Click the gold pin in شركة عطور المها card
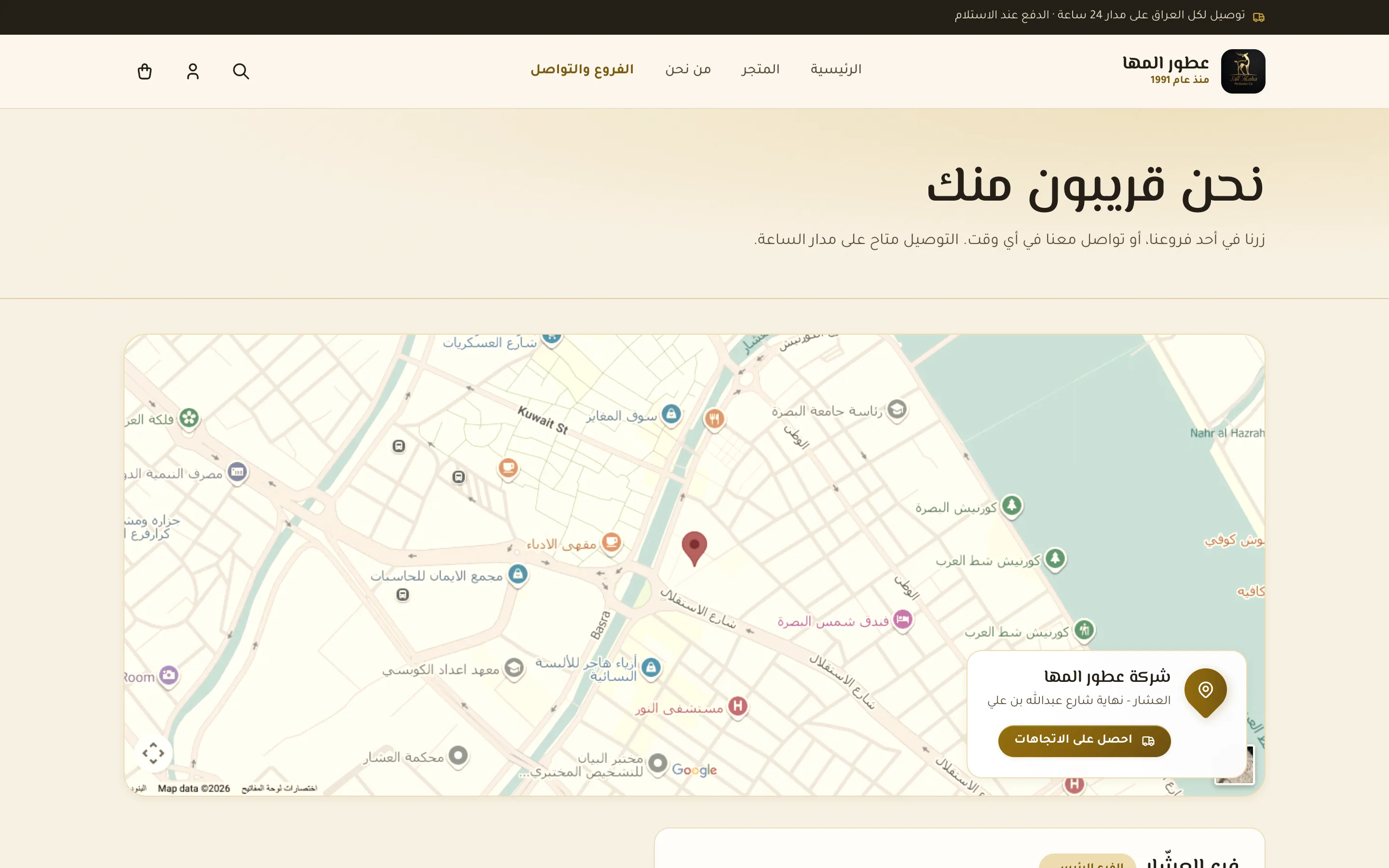 pyautogui.click(x=1205, y=692)
